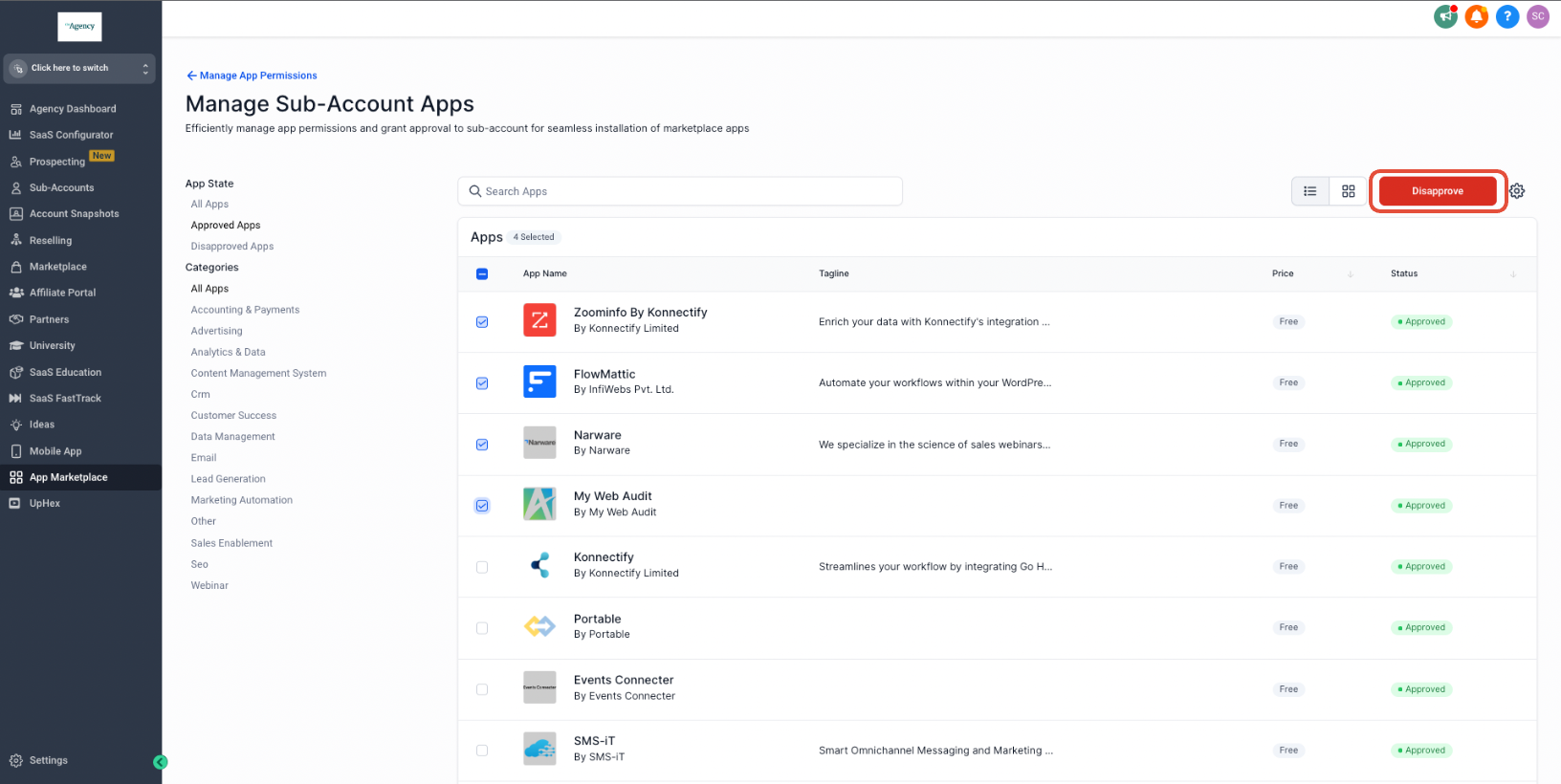Open the blue help question mark
Screen dimensions: 1561x784
tap(1507, 16)
